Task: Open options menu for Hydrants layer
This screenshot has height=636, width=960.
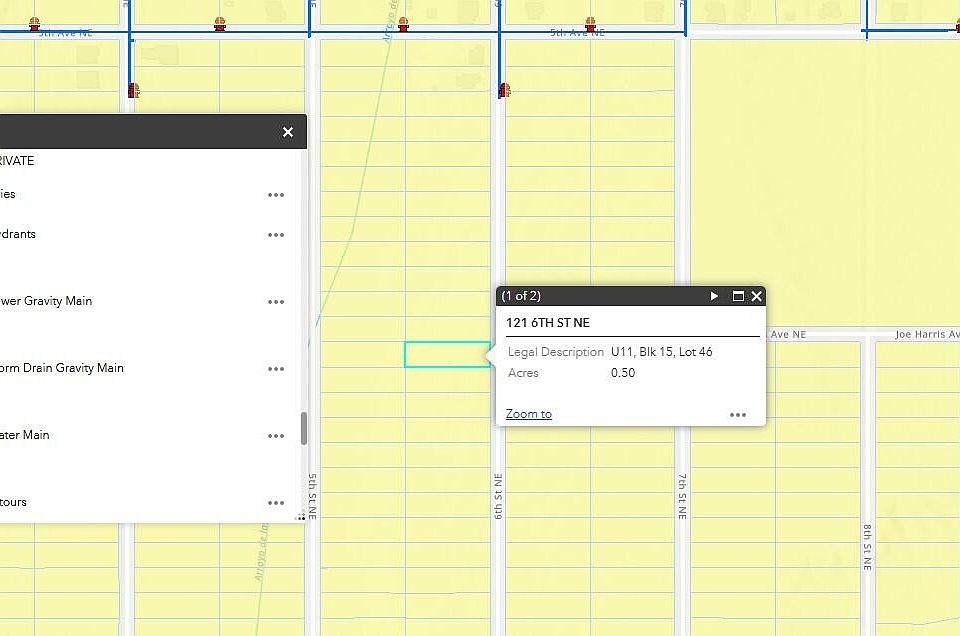Action: pyautogui.click(x=276, y=235)
